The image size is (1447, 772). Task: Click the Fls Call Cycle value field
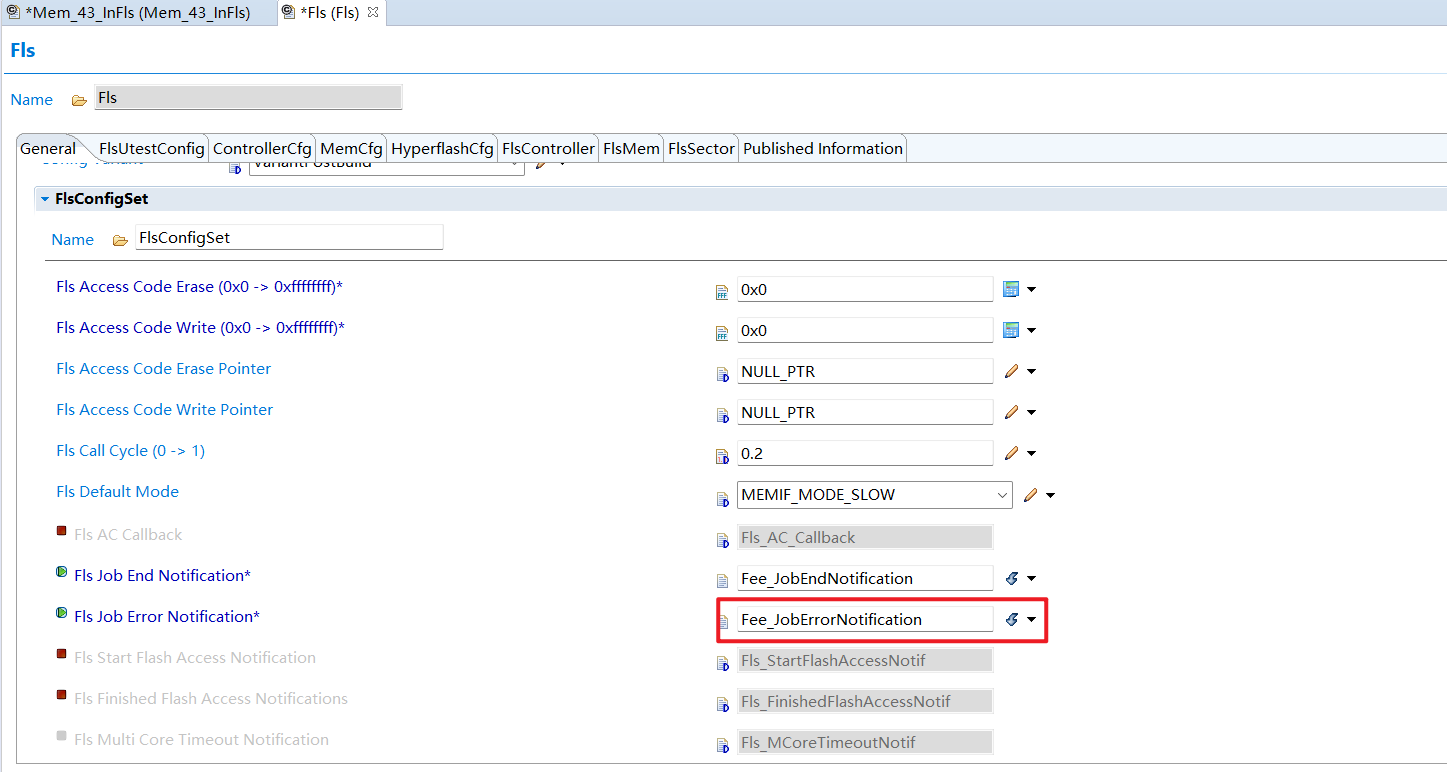pos(864,453)
